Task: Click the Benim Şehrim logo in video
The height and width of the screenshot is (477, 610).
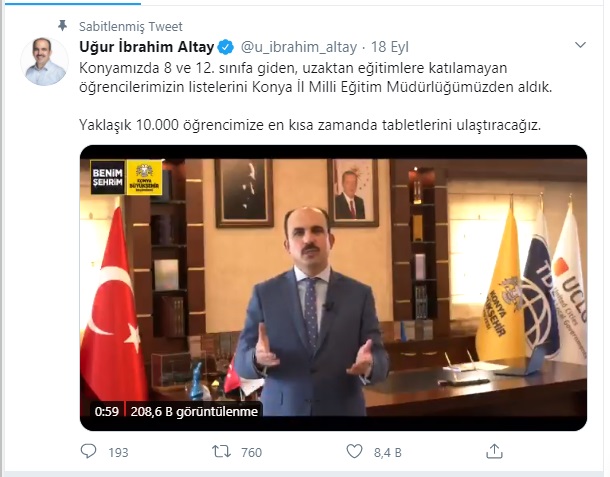Action: click(x=108, y=177)
